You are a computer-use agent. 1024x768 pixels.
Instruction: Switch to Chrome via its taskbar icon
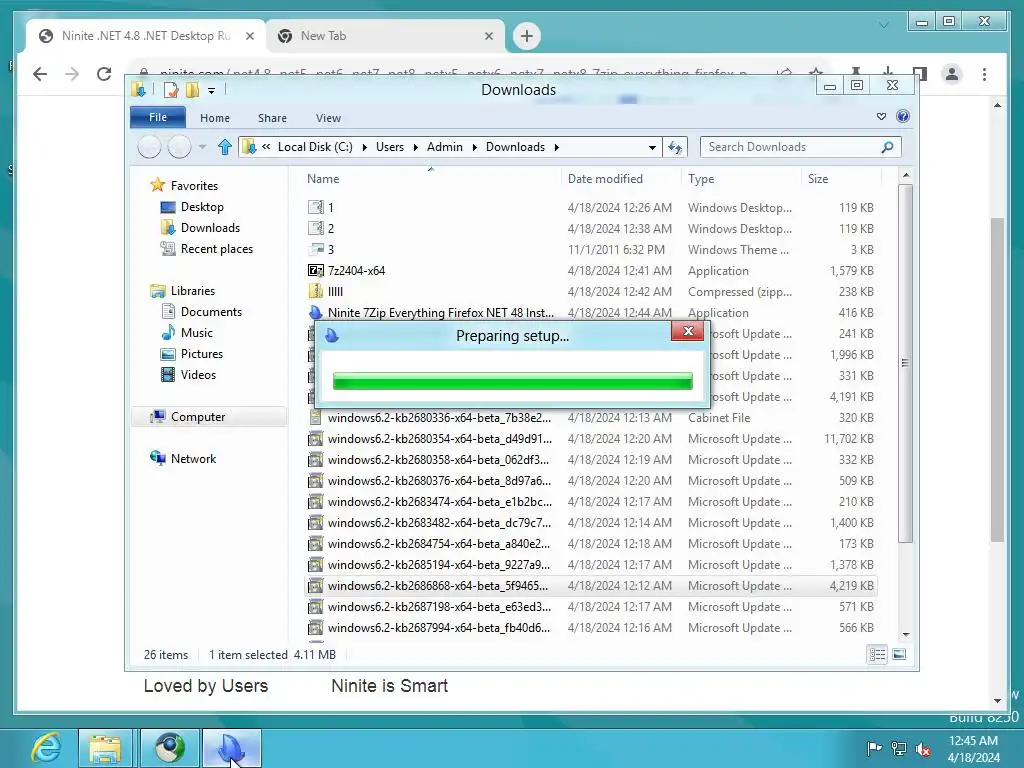(170, 749)
